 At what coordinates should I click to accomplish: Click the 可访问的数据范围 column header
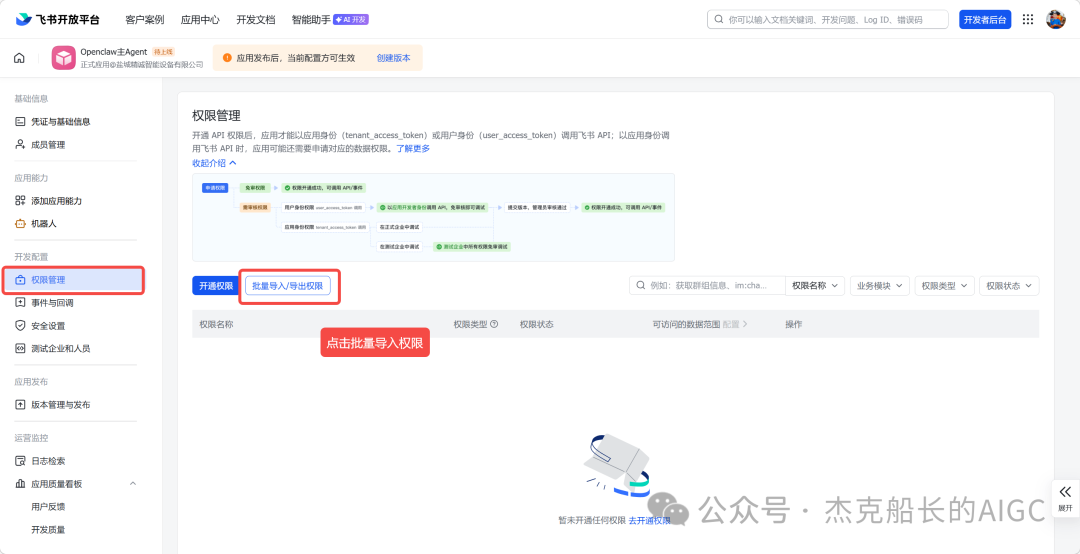[x=685, y=324]
